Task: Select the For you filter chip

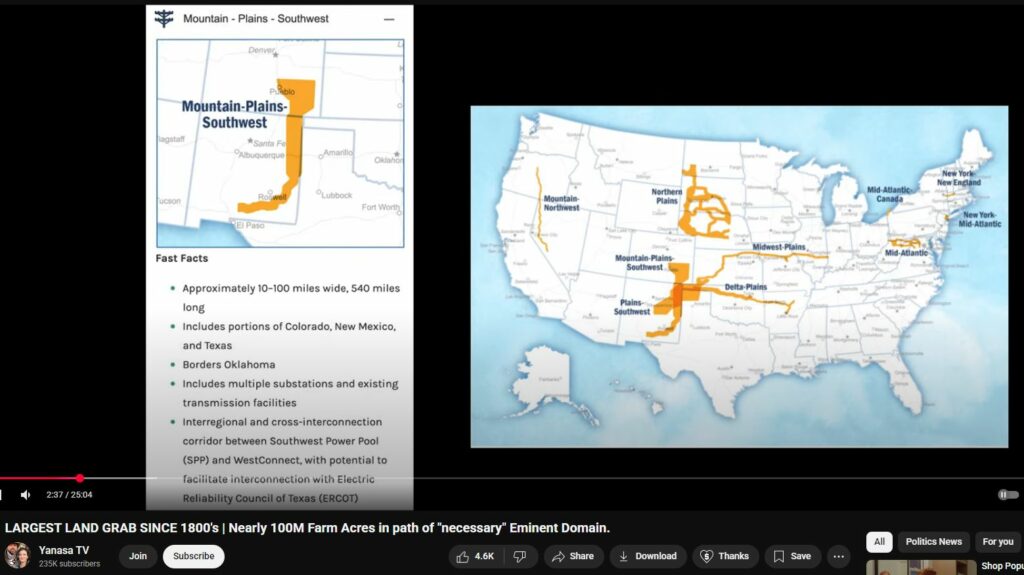Action: (997, 542)
